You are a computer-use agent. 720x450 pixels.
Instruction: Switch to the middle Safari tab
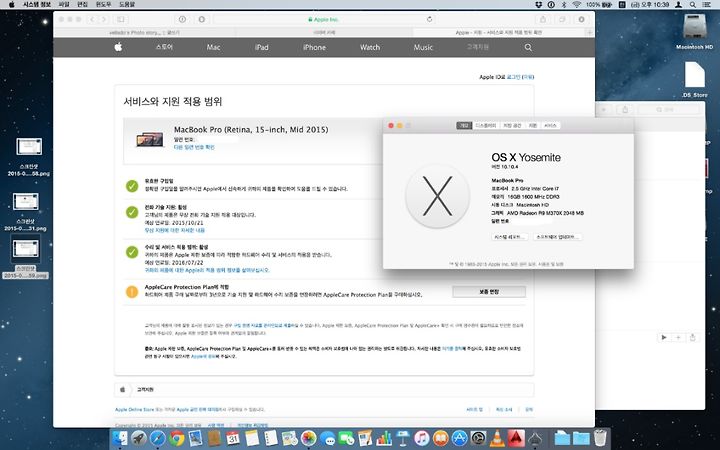(x=324, y=33)
